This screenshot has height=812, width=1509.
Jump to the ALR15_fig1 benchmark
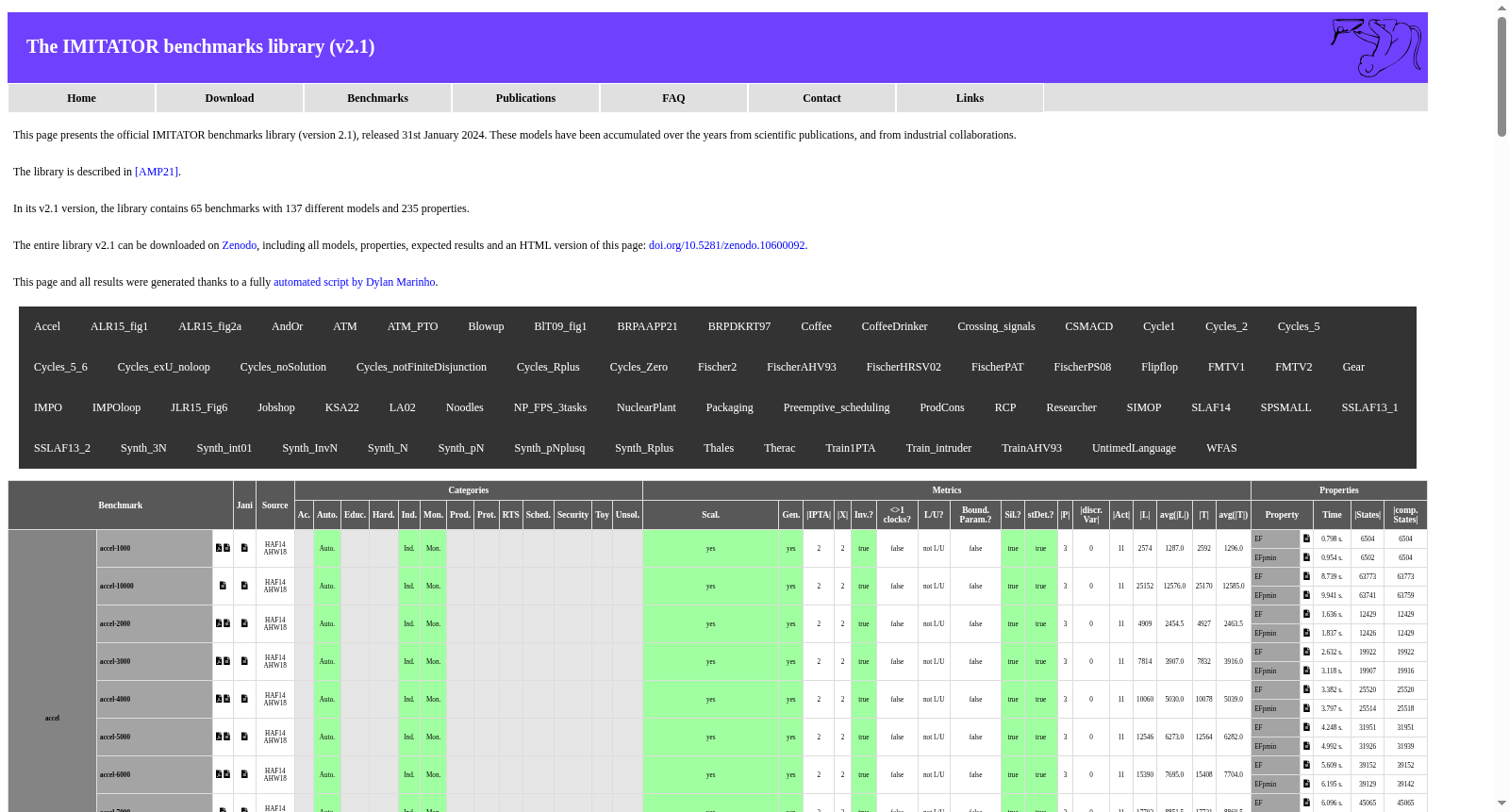[x=119, y=326]
